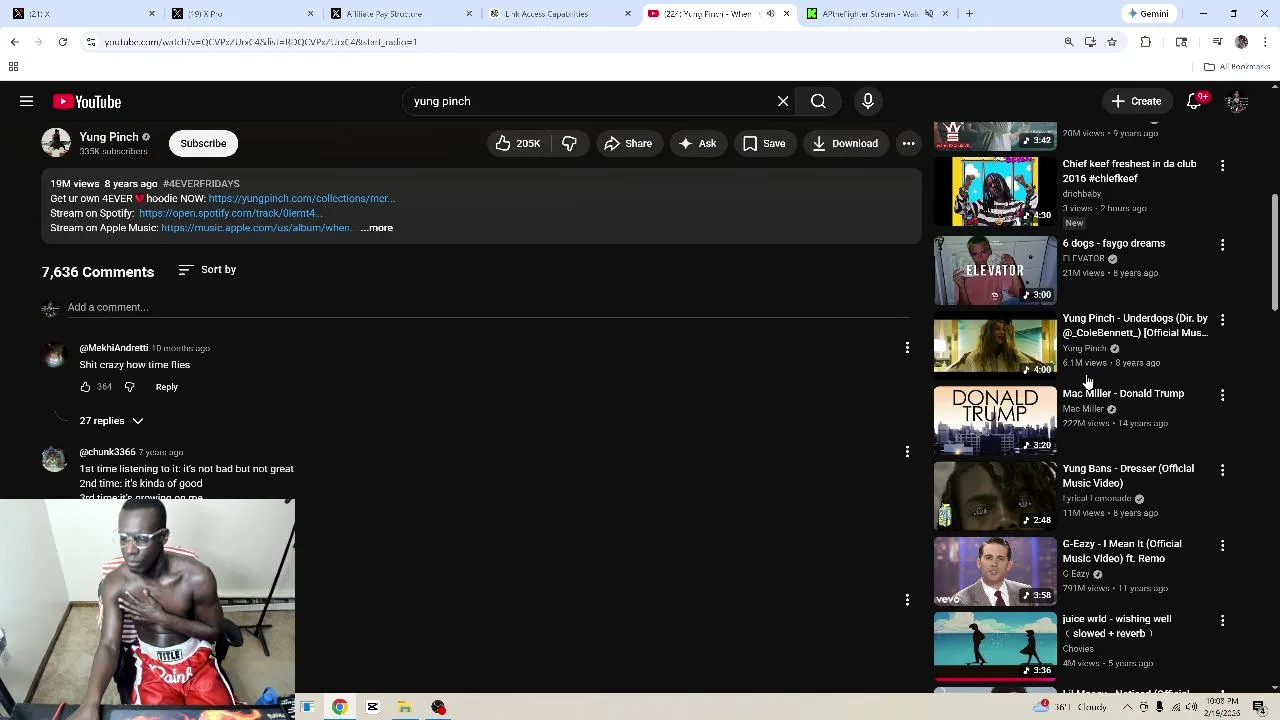The height and width of the screenshot is (720, 1280).
Task: Open the Chrome extensions puzzle icon
Action: (x=1146, y=42)
